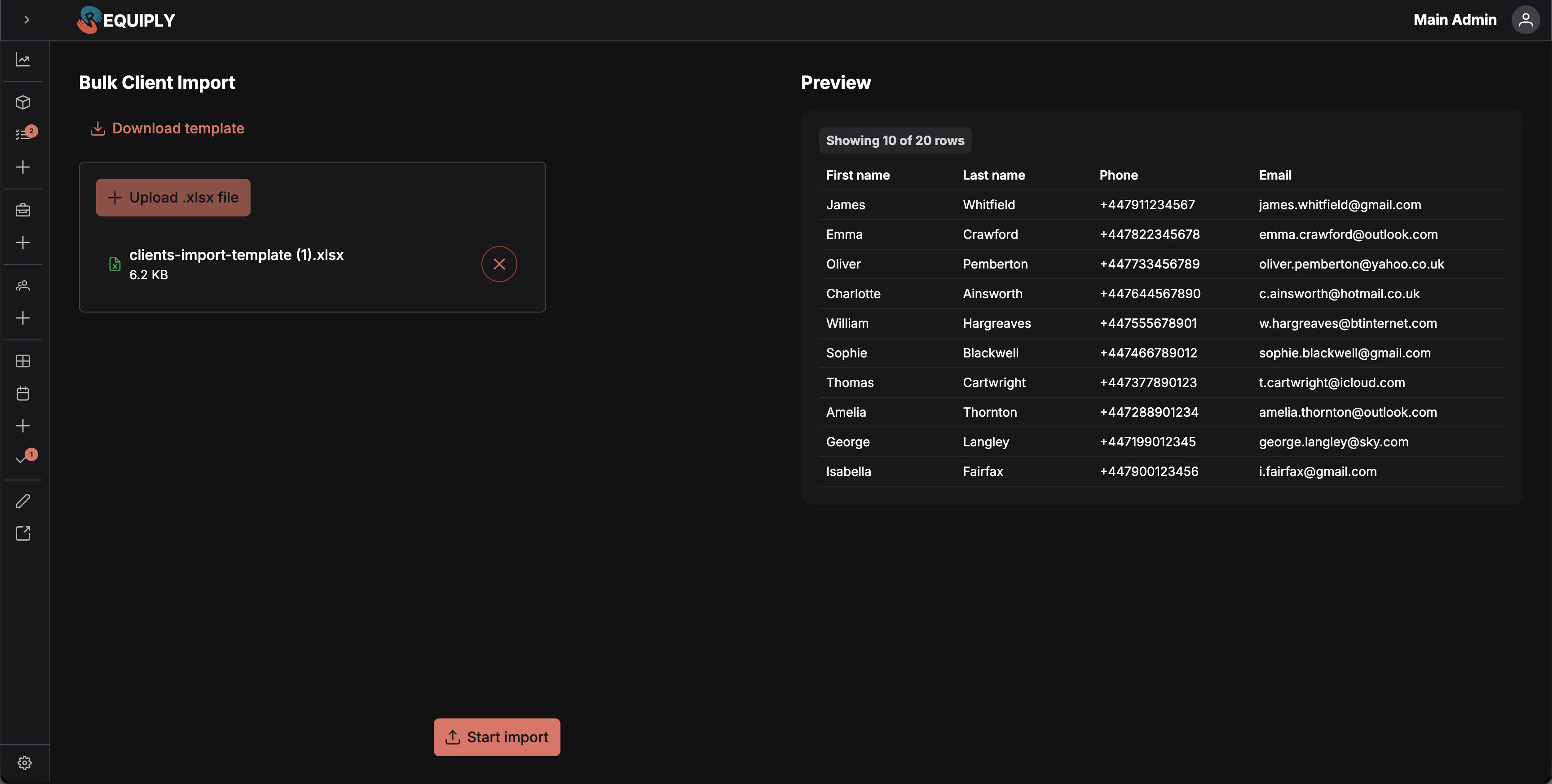
Task: Click the Blackwell last name cell
Action: [x=990, y=353]
